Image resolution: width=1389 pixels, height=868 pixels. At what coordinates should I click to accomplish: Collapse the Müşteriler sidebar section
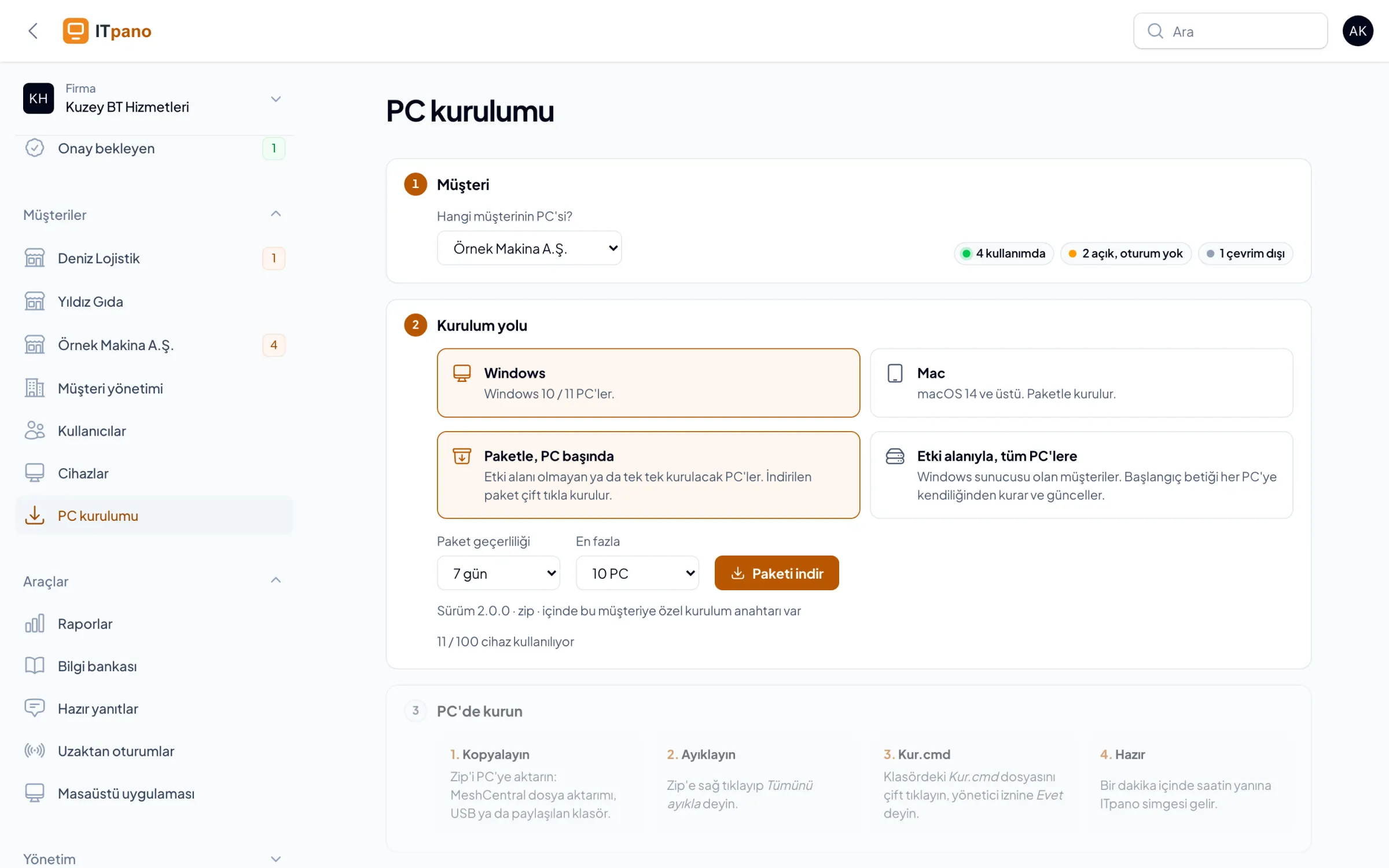(x=275, y=214)
